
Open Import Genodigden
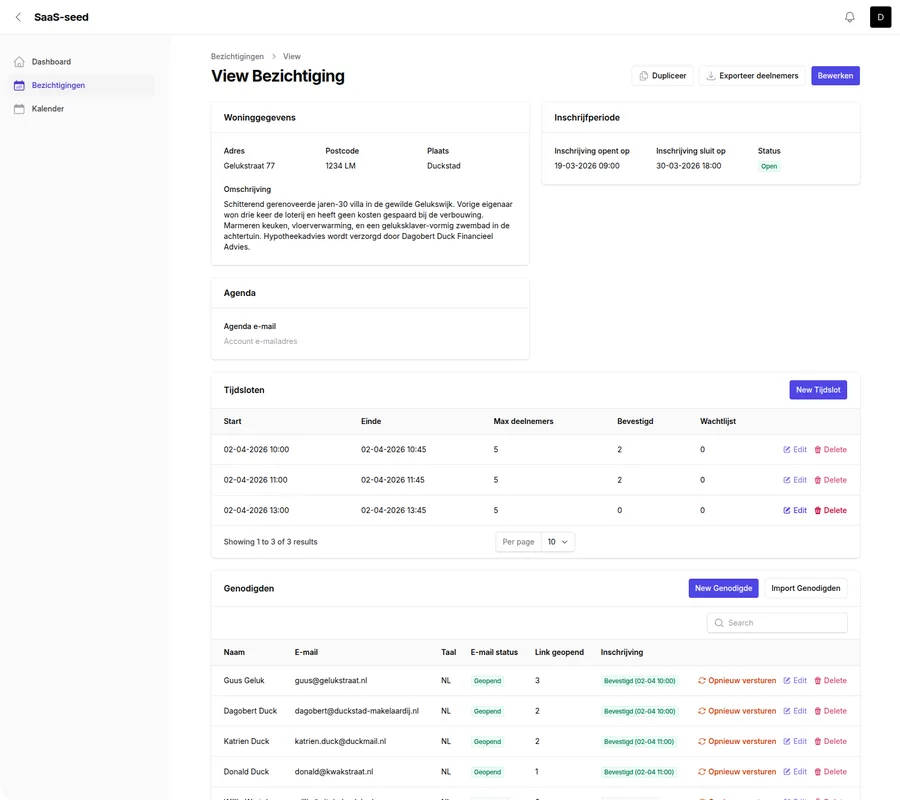(805, 589)
